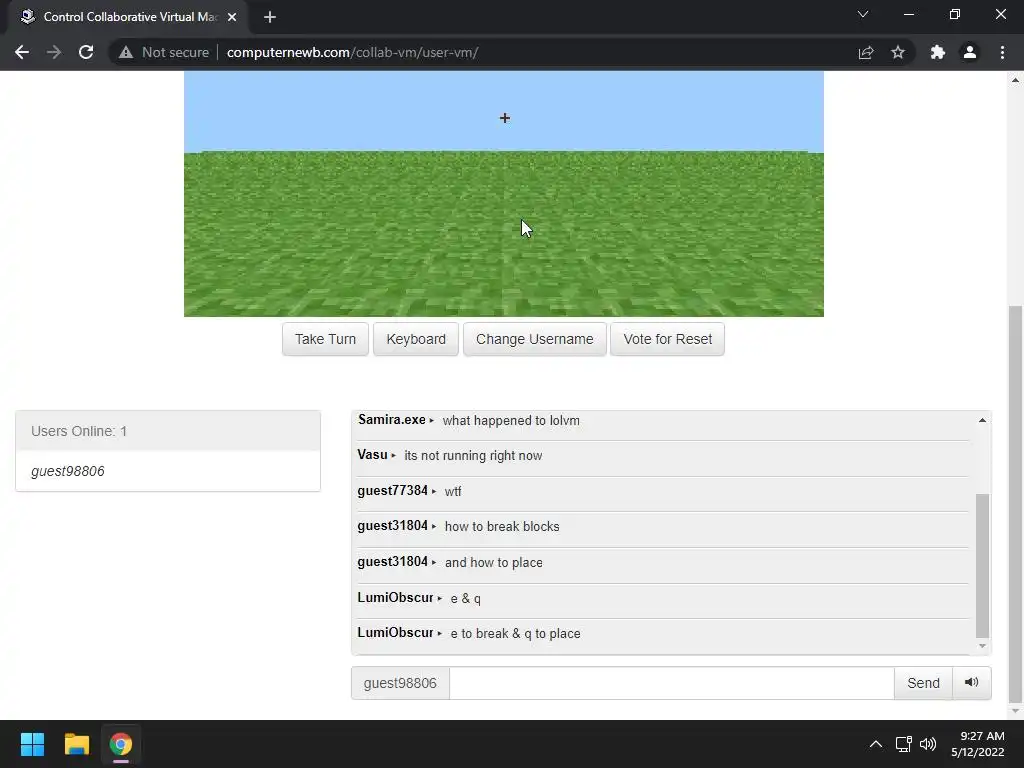Click the share page icon in address bar
This screenshot has height=768, width=1024.
pyautogui.click(x=866, y=52)
